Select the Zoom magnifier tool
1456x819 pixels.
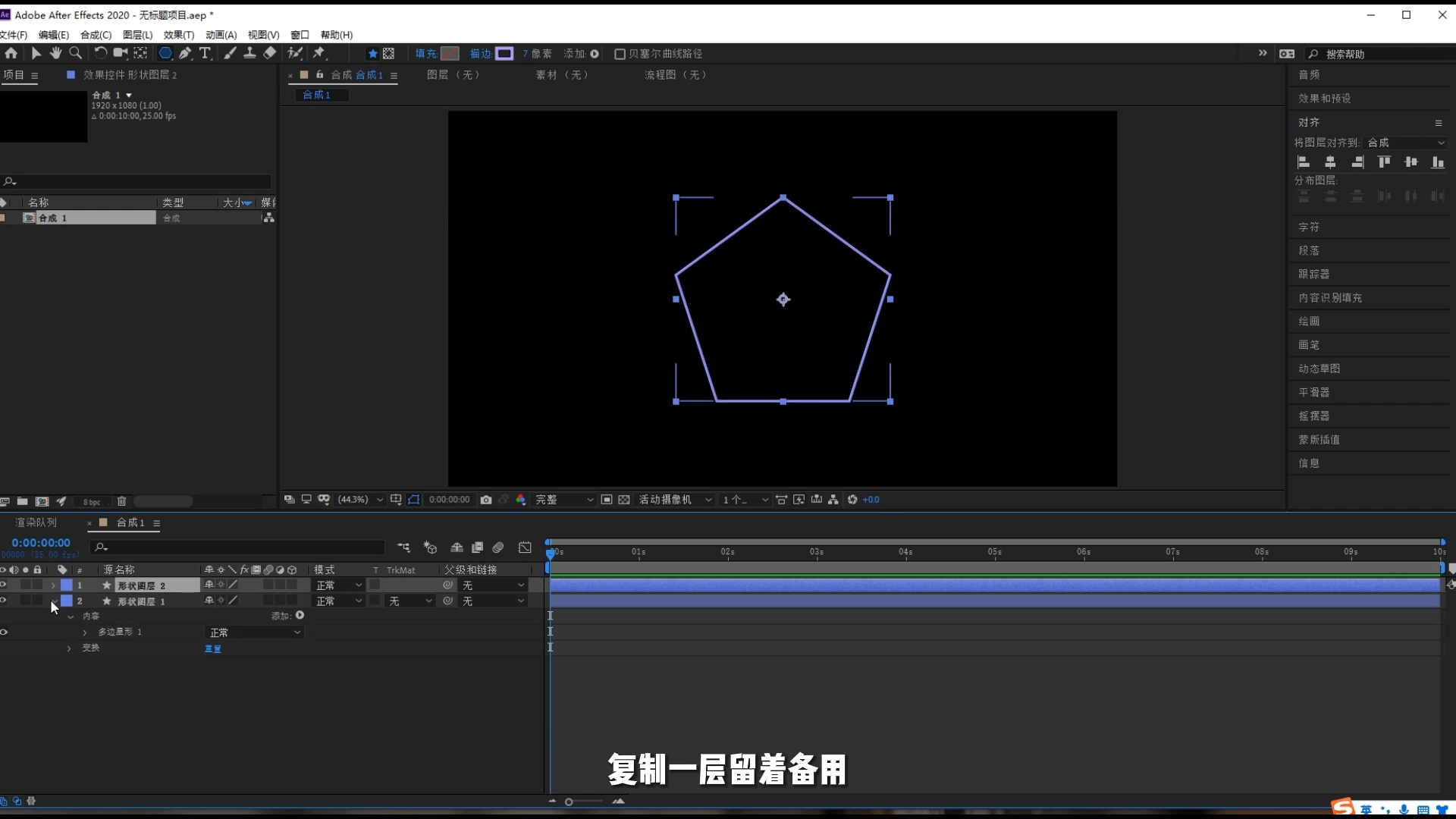tap(75, 53)
